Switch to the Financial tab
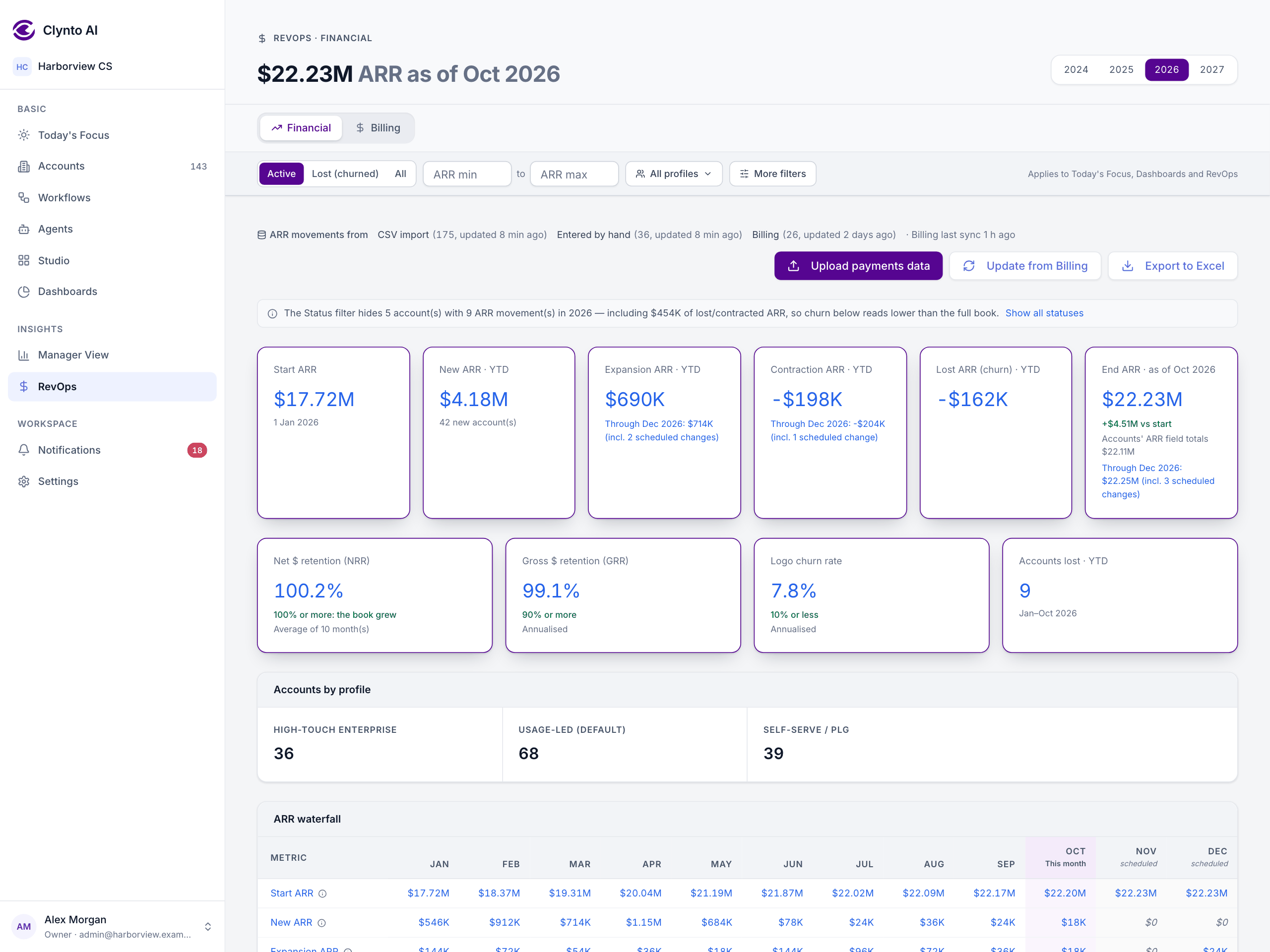The image size is (1270, 952). click(302, 128)
